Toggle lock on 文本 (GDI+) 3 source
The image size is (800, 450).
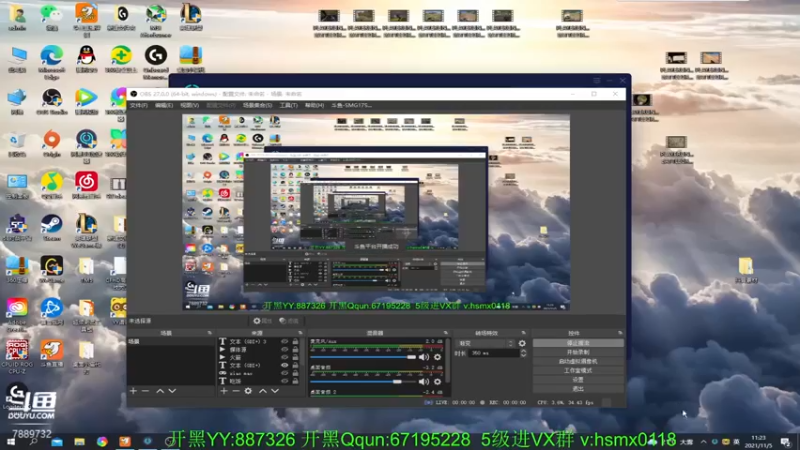point(295,342)
